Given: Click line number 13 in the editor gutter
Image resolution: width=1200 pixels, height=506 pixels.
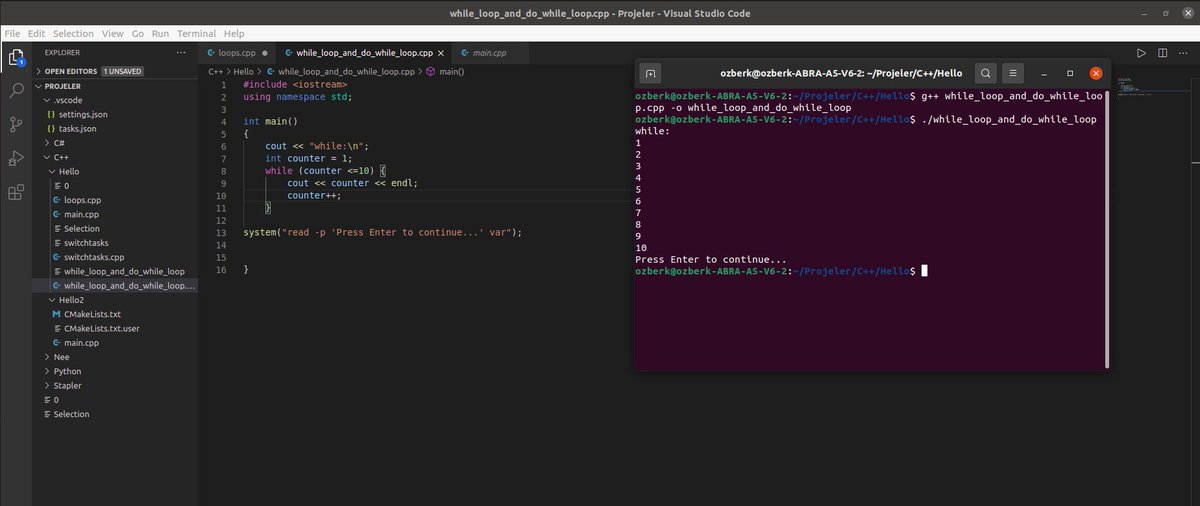Looking at the screenshot, I should point(221,232).
